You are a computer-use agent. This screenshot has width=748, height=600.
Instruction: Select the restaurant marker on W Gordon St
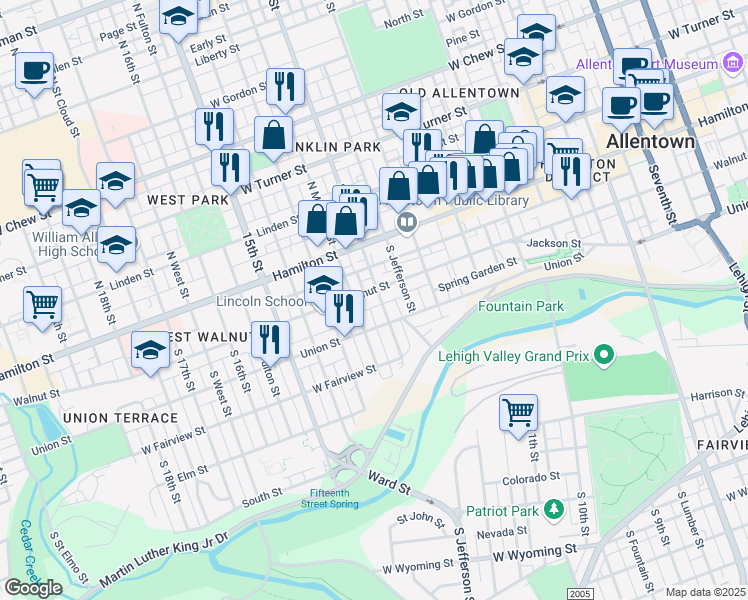(x=213, y=125)
